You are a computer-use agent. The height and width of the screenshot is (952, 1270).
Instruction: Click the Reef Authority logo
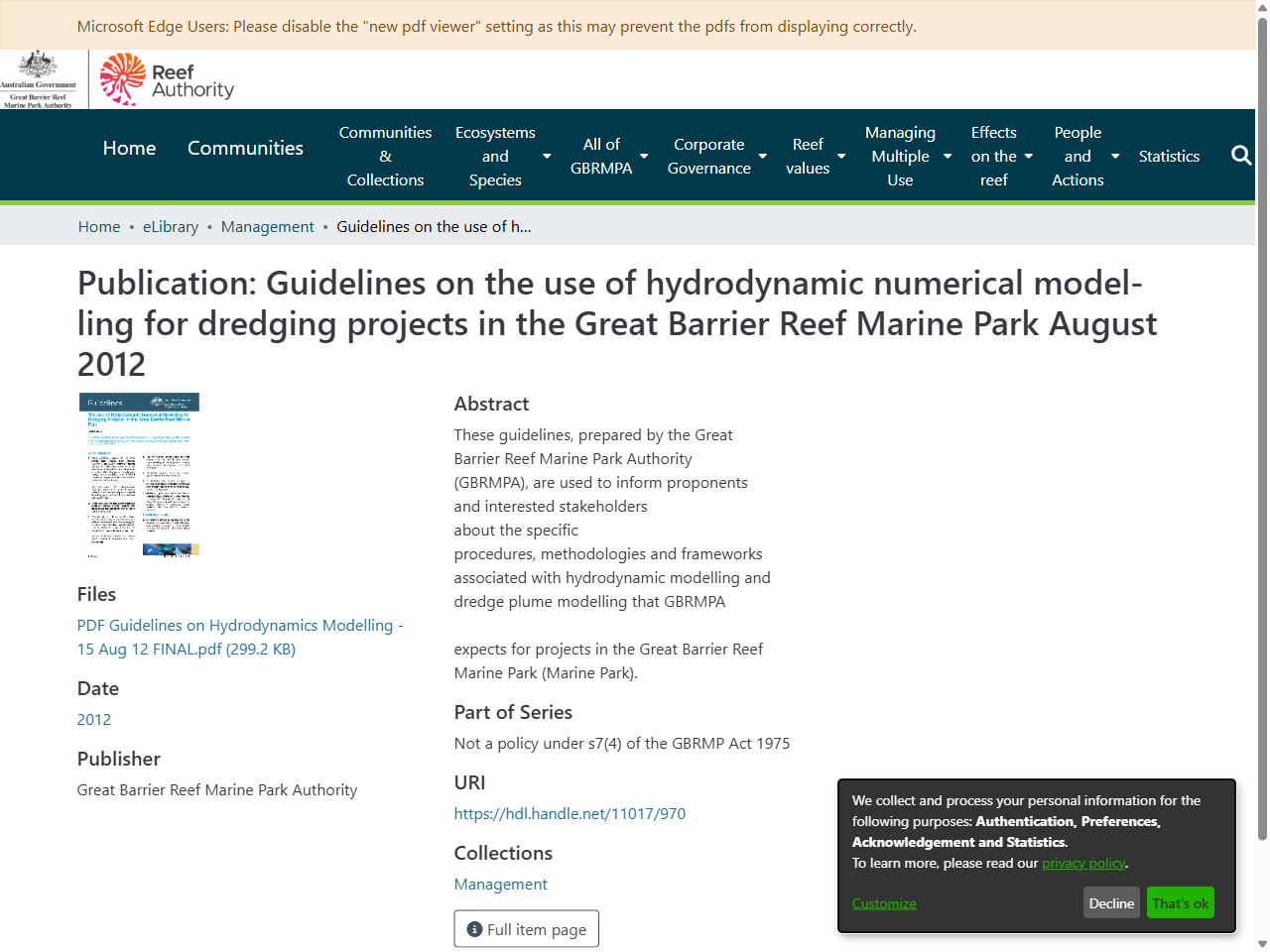coord(166,79)
